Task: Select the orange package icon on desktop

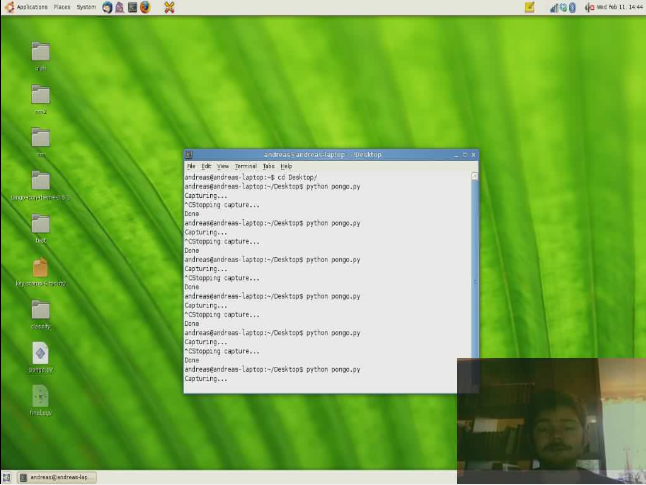Action: pyautogui.click(x=40, y=268)
